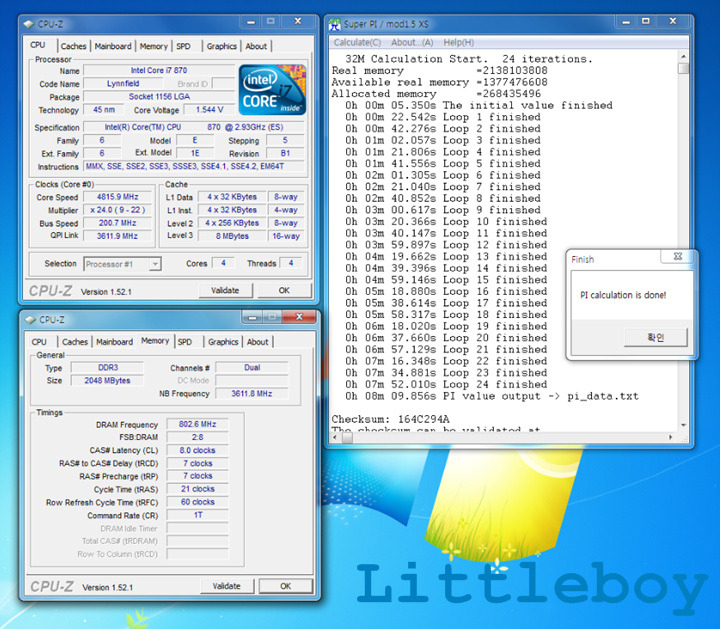The height and width of the screenshot is (629, 720).
Task: Open Caches tab in Memory CPU-Z window
Action: pos(75,342)
